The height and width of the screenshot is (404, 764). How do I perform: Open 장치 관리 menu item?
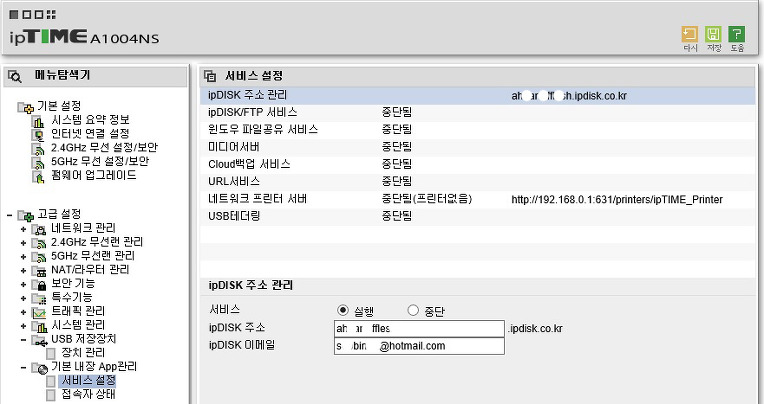pyautogui.click(x=83, y=353)
